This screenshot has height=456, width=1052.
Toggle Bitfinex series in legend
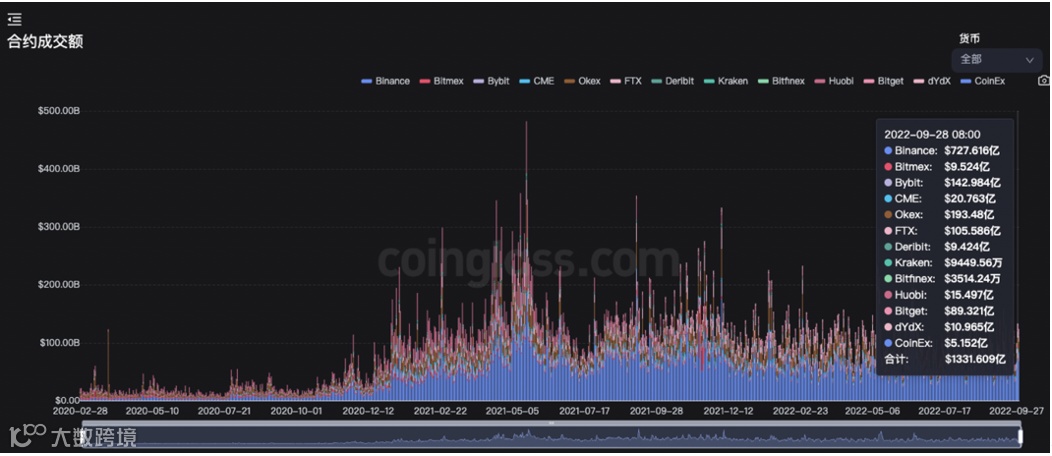(x=780, y=81)
